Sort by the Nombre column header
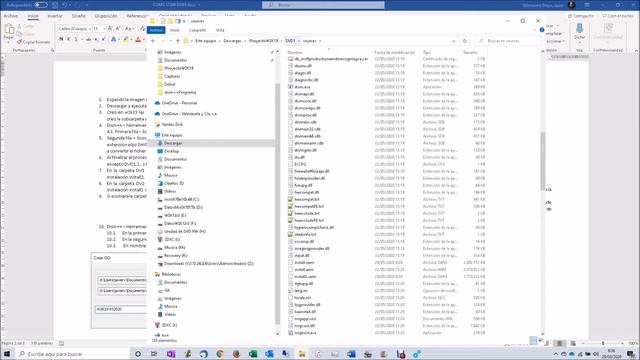The height and width of the screenshot is (360, 640). [x=295, y=52]
